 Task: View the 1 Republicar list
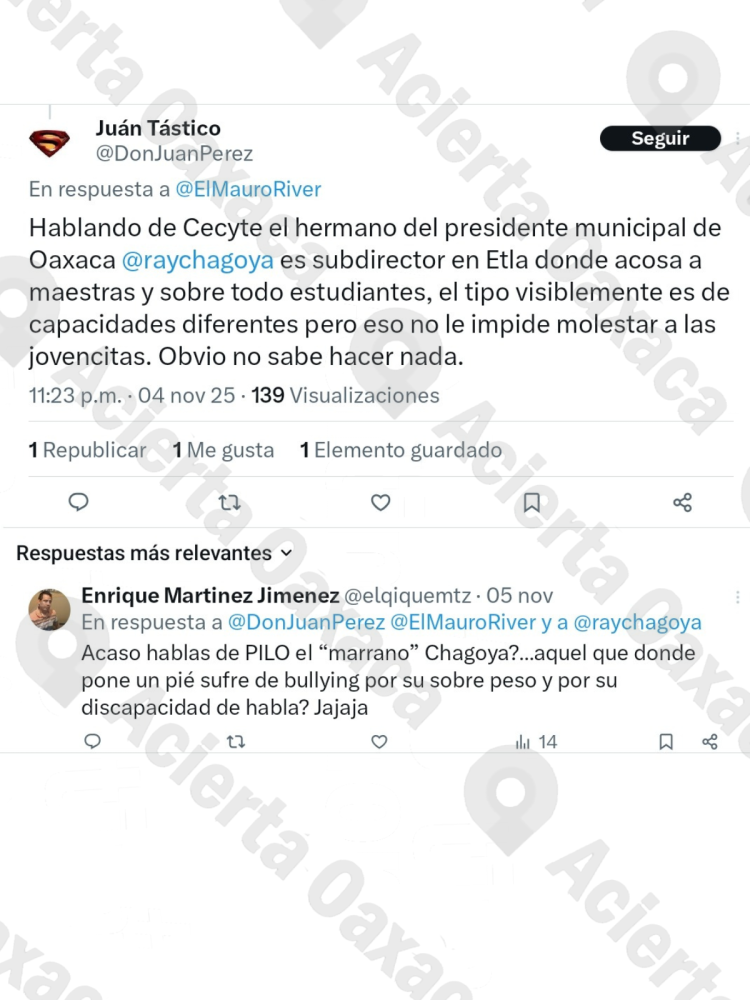point(87,450)
